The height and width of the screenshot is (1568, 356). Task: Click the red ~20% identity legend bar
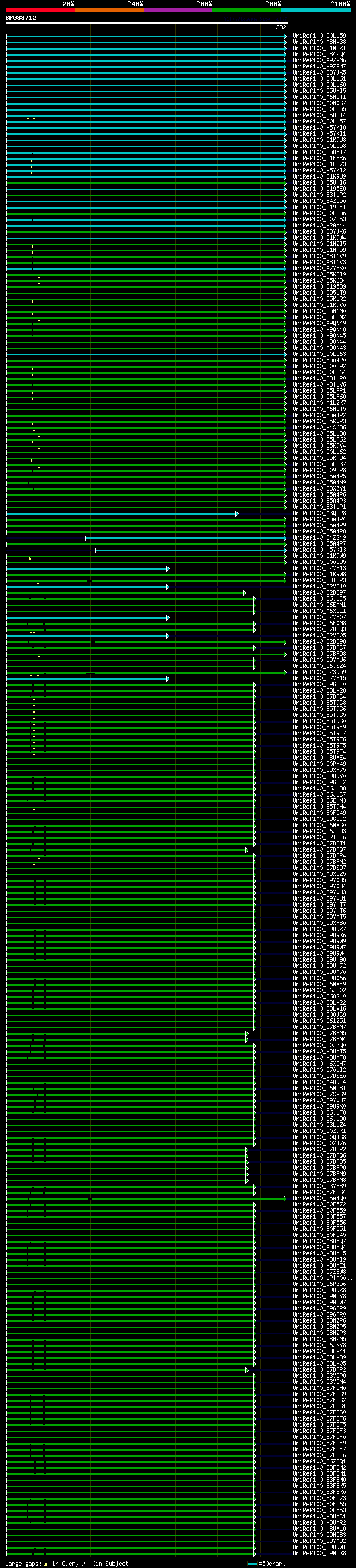(x=39, y=10)
